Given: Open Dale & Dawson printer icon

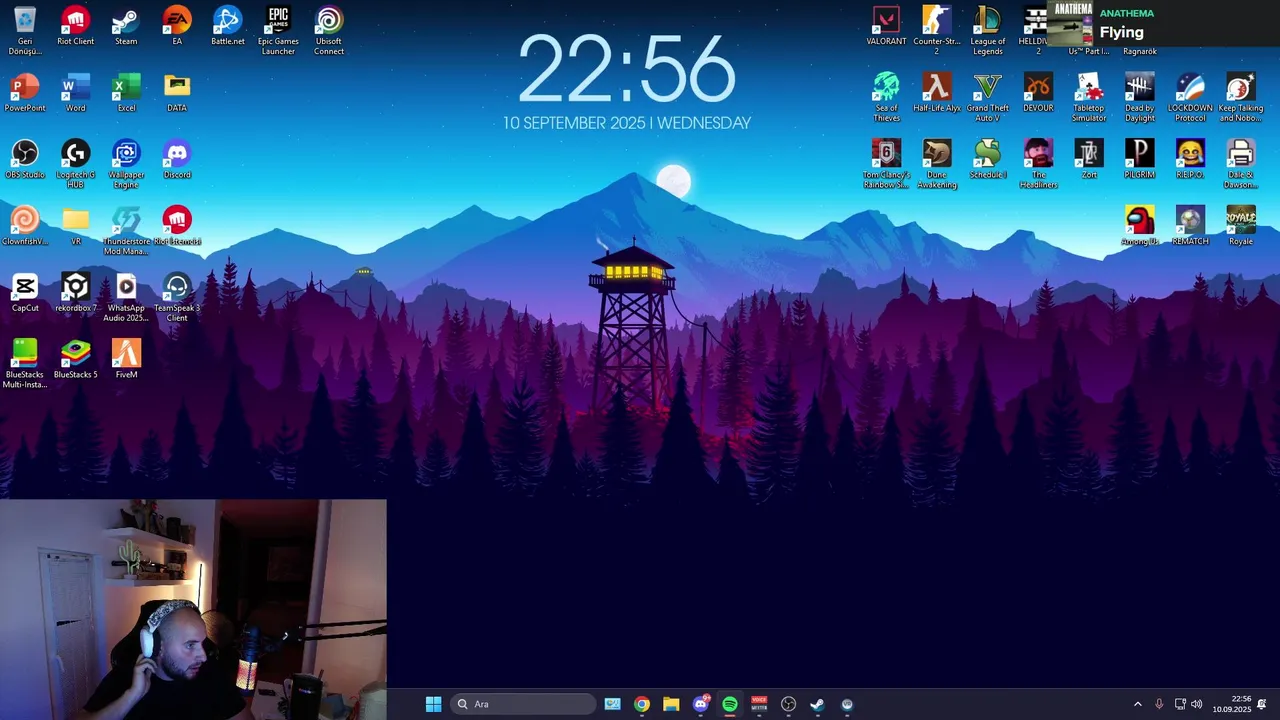Looking at the screenshot, I should coord(1241,164).
